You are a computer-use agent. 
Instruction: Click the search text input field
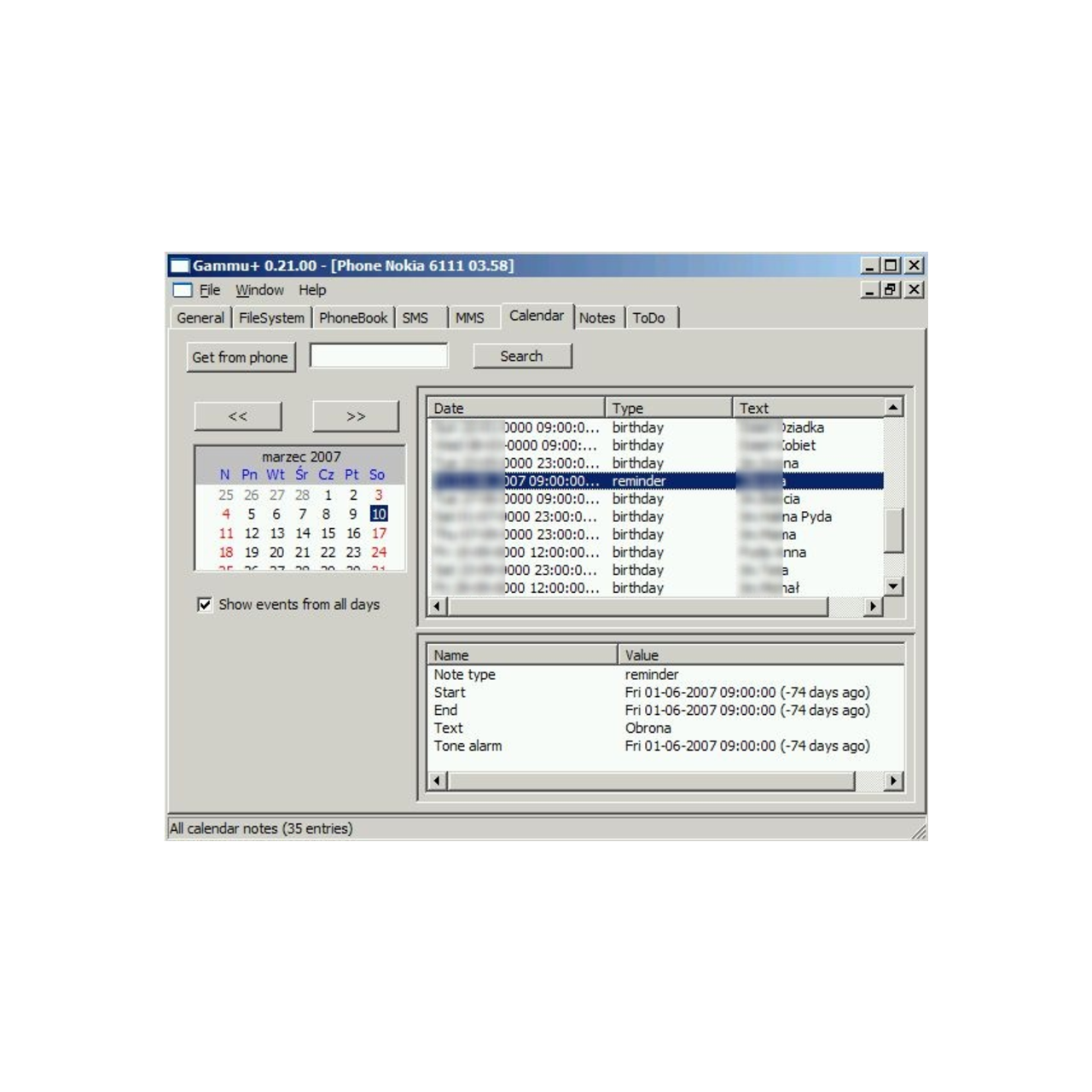[378, 356]
